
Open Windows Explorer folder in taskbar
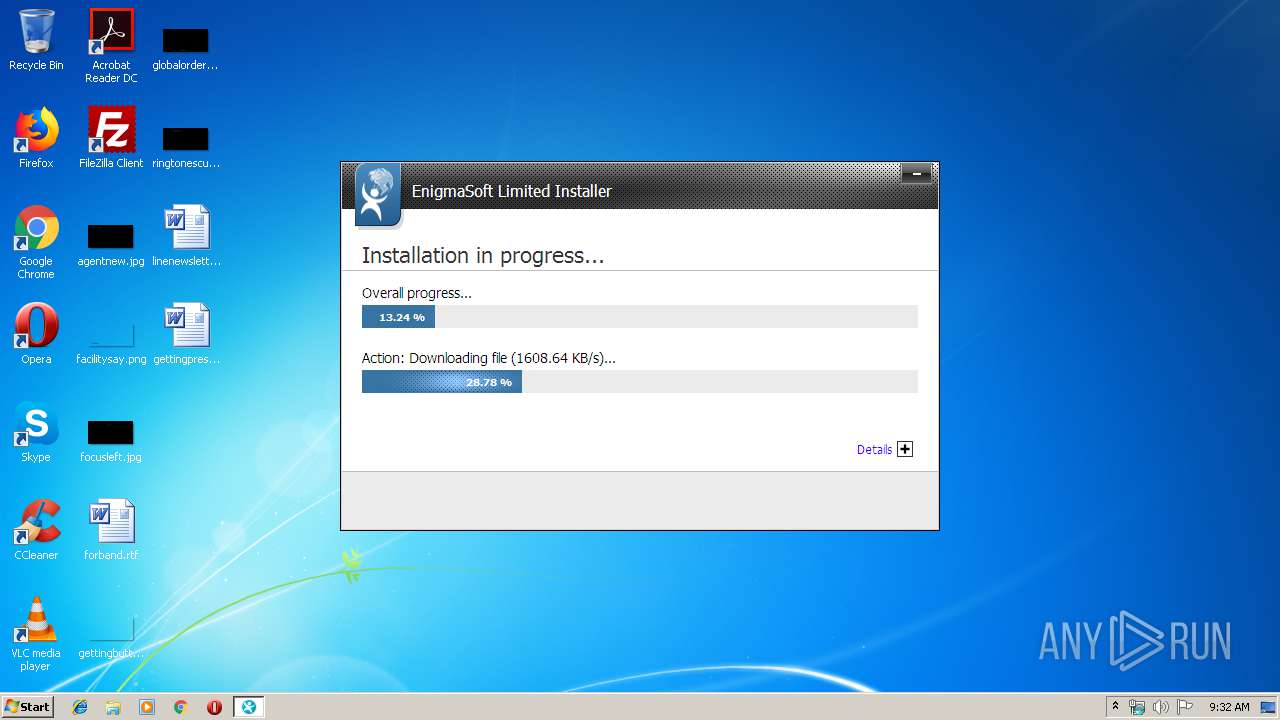113,707
